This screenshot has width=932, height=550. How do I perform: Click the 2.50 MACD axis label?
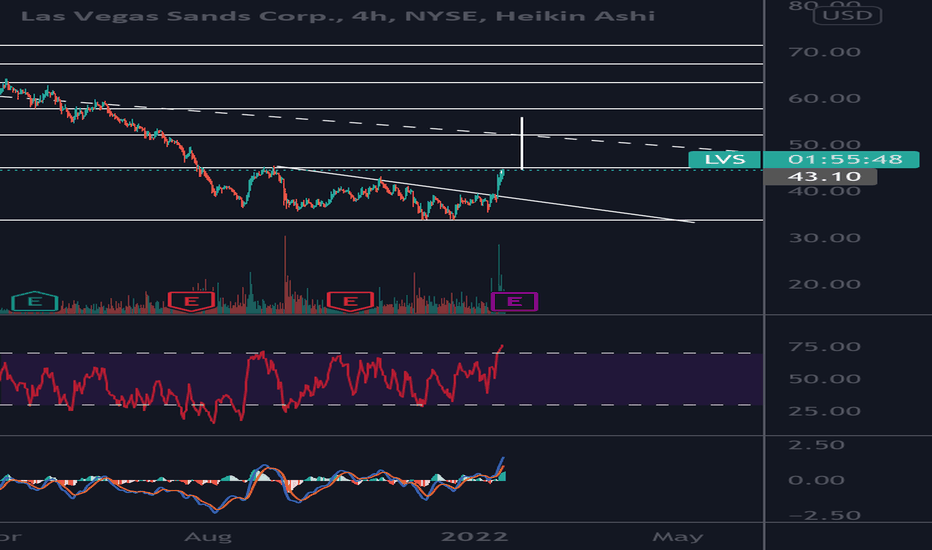tap(816, 445)
